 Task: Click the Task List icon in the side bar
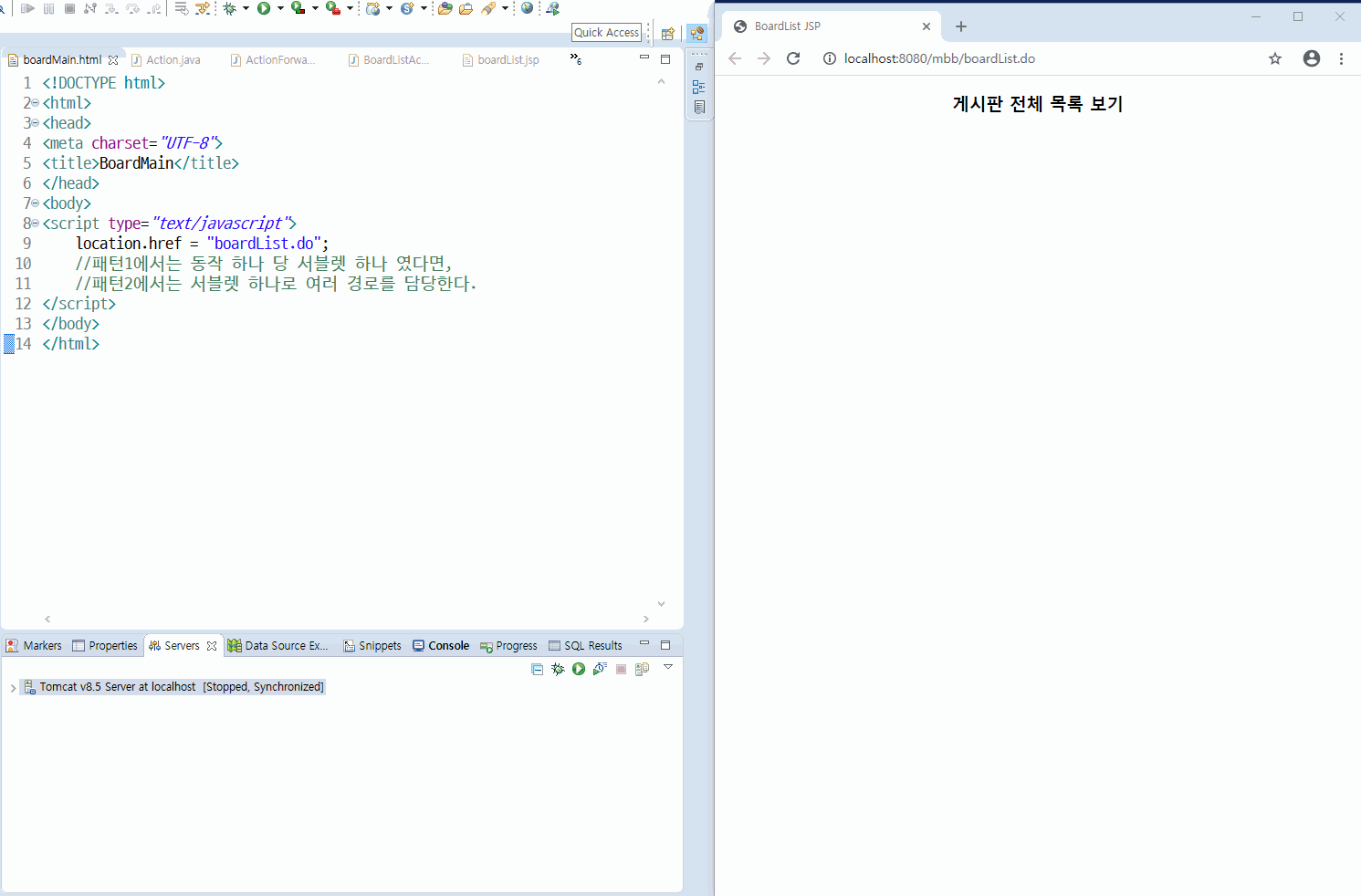click(699, 107)
